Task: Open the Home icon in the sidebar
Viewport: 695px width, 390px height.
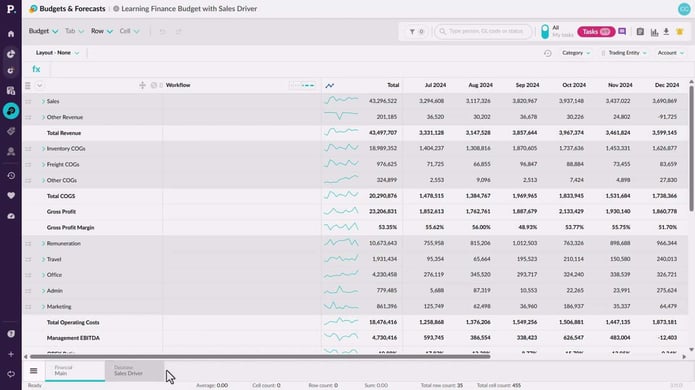Action: tap(11, 34)
